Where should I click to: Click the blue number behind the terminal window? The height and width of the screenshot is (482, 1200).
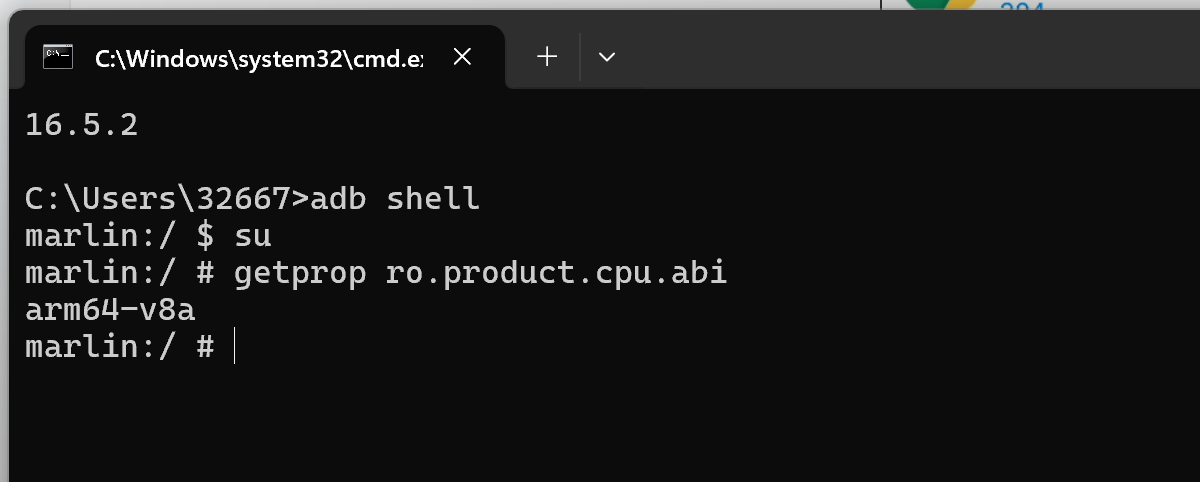click(1022, 8)
